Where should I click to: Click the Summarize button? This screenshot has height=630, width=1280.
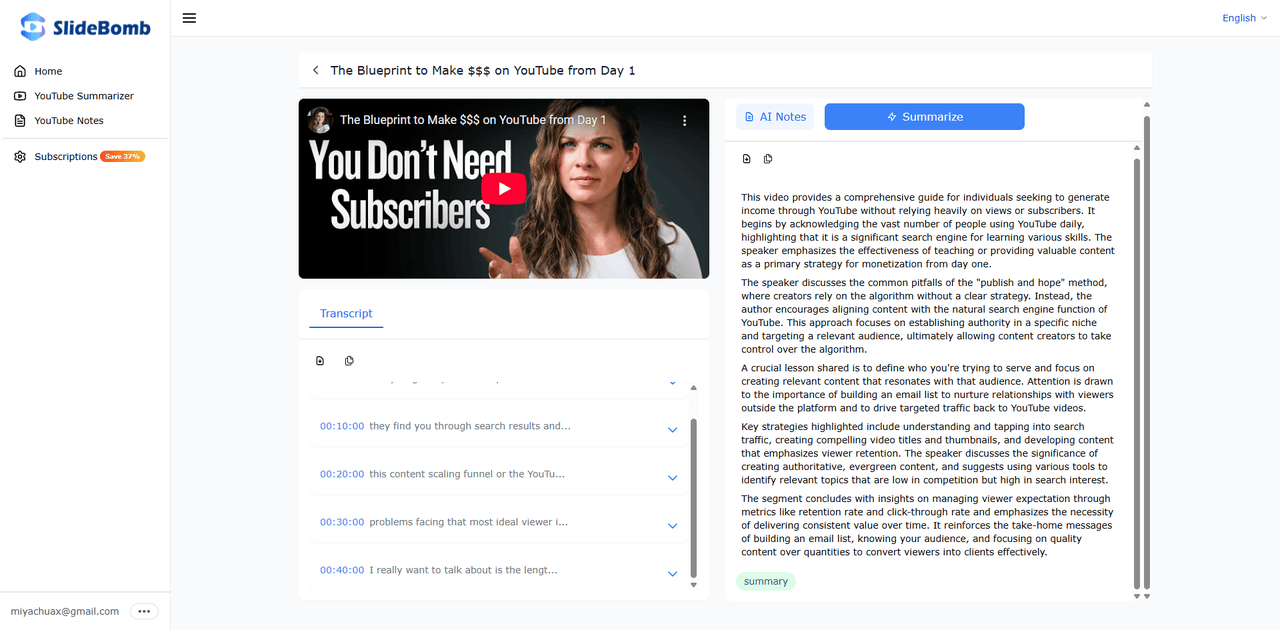pyautogui.click(x=923, y=116)
